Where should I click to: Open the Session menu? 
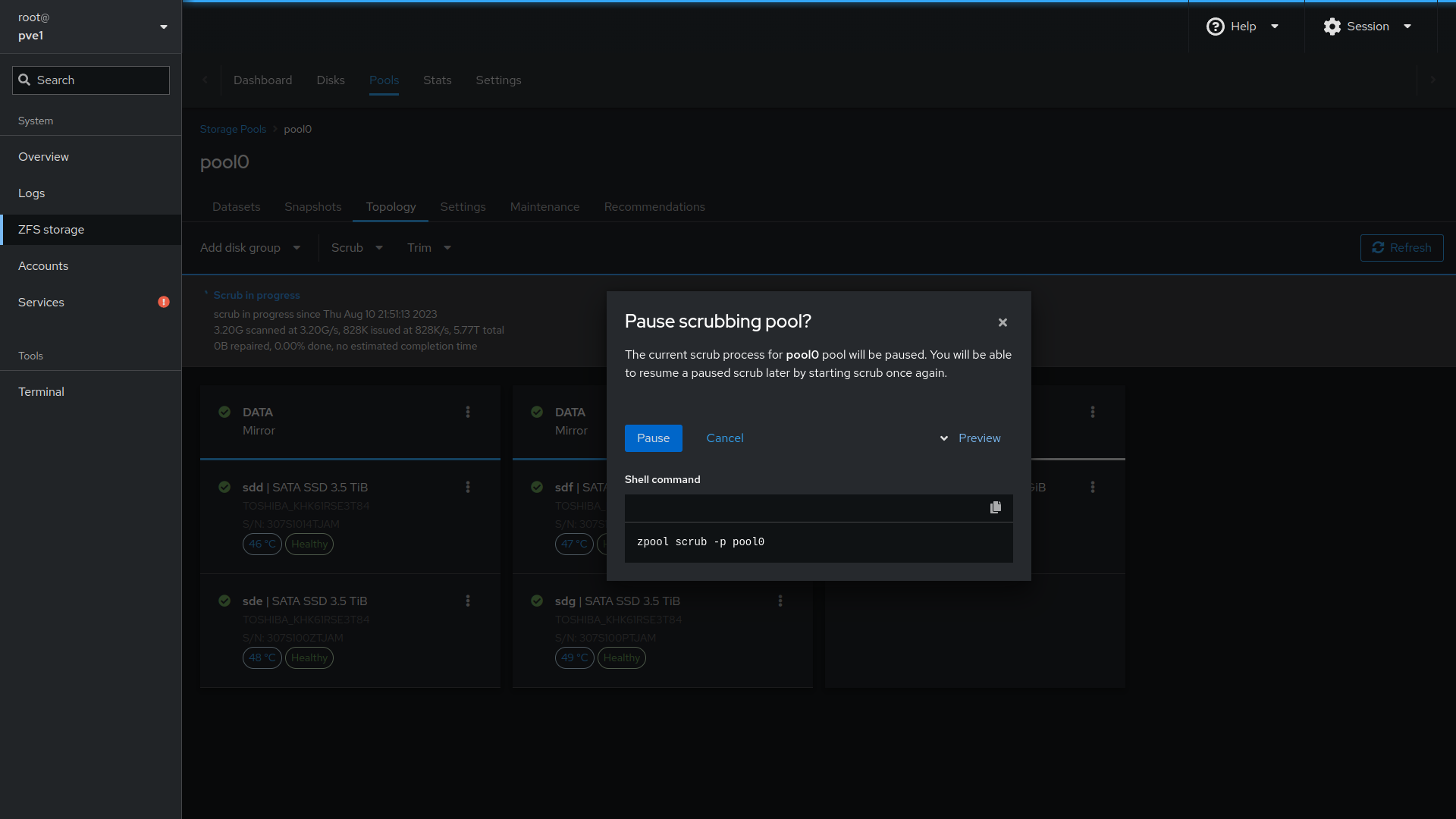[x=1368, y=27]
